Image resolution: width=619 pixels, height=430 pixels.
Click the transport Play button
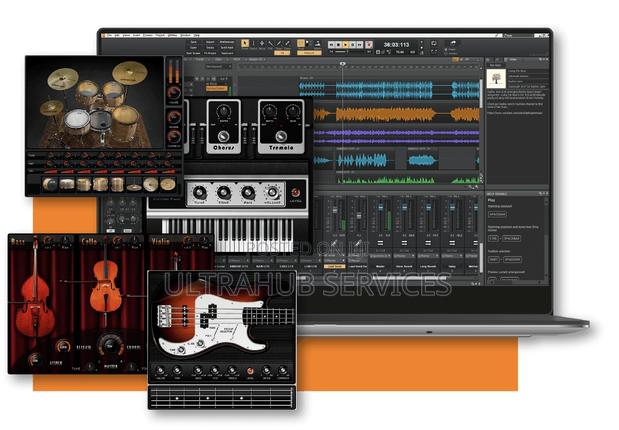(346, 45)
